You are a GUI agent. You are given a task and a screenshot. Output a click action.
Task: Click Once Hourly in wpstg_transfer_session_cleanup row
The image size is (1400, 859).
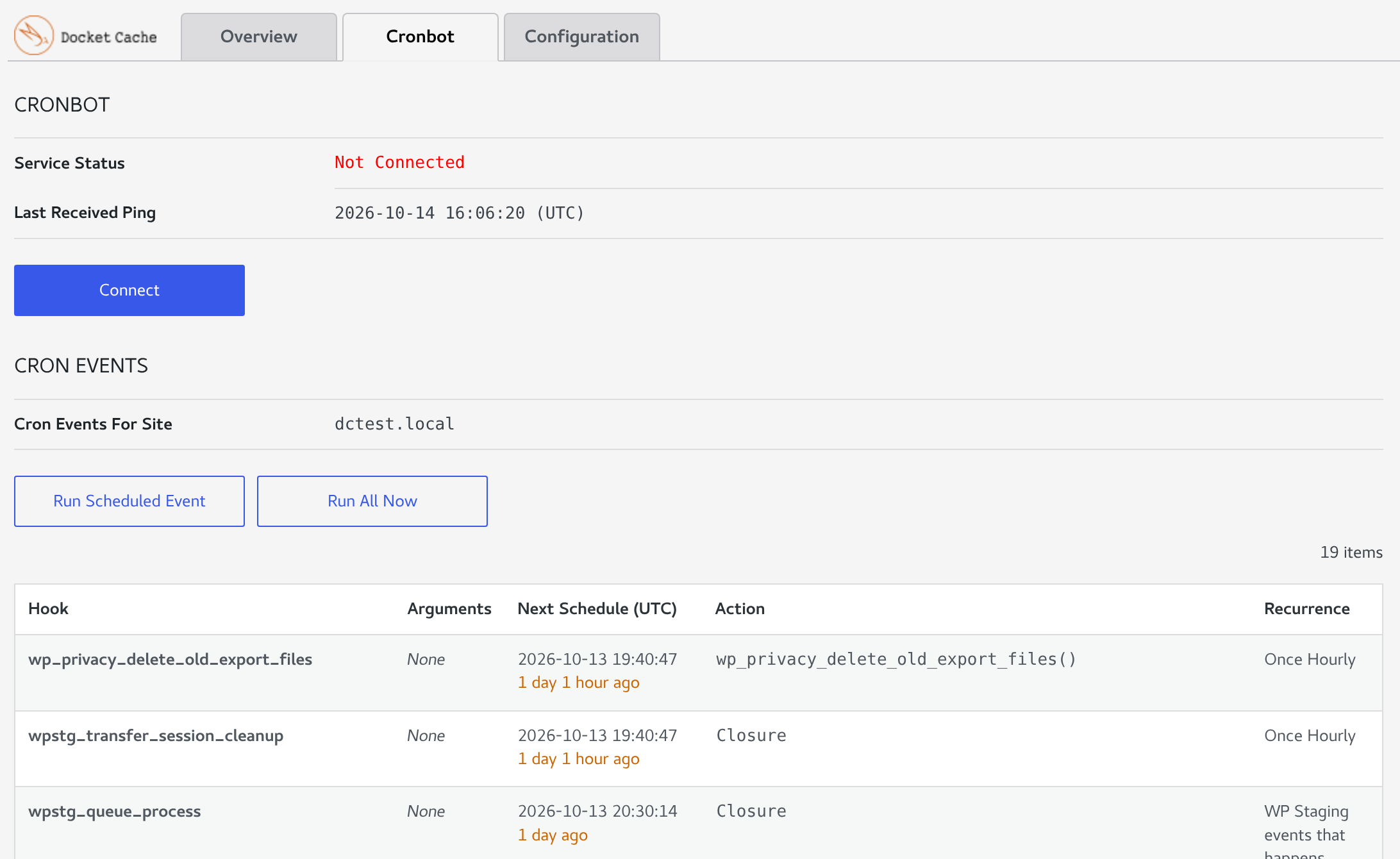(1310, 736)
